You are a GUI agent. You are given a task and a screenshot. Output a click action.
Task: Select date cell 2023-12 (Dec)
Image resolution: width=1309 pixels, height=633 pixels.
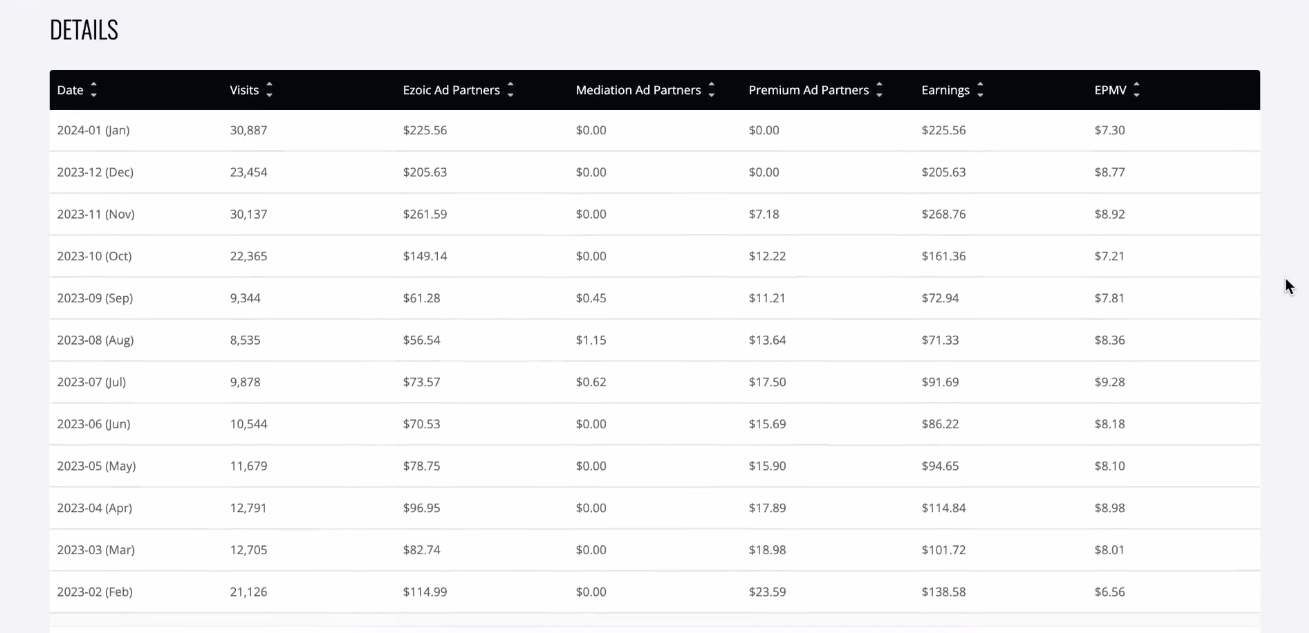point(95,172)
